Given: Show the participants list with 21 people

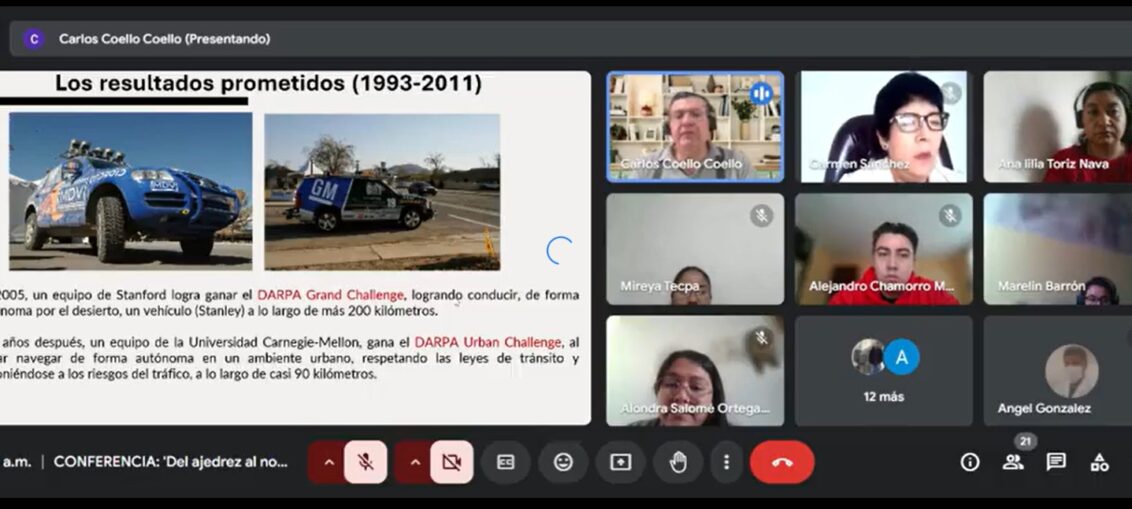Looking at the screenshot, I should 1013,462.
